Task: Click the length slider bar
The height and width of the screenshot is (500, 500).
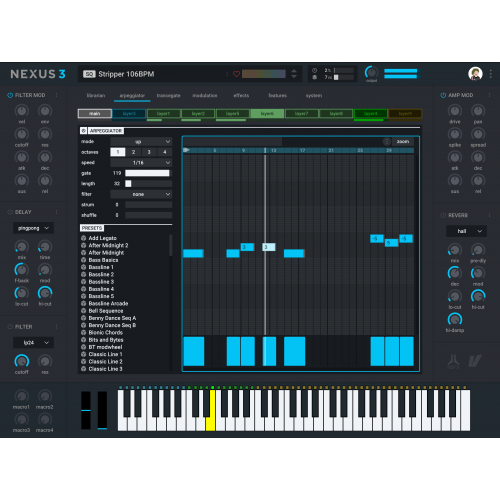Action: pos(148,184)
